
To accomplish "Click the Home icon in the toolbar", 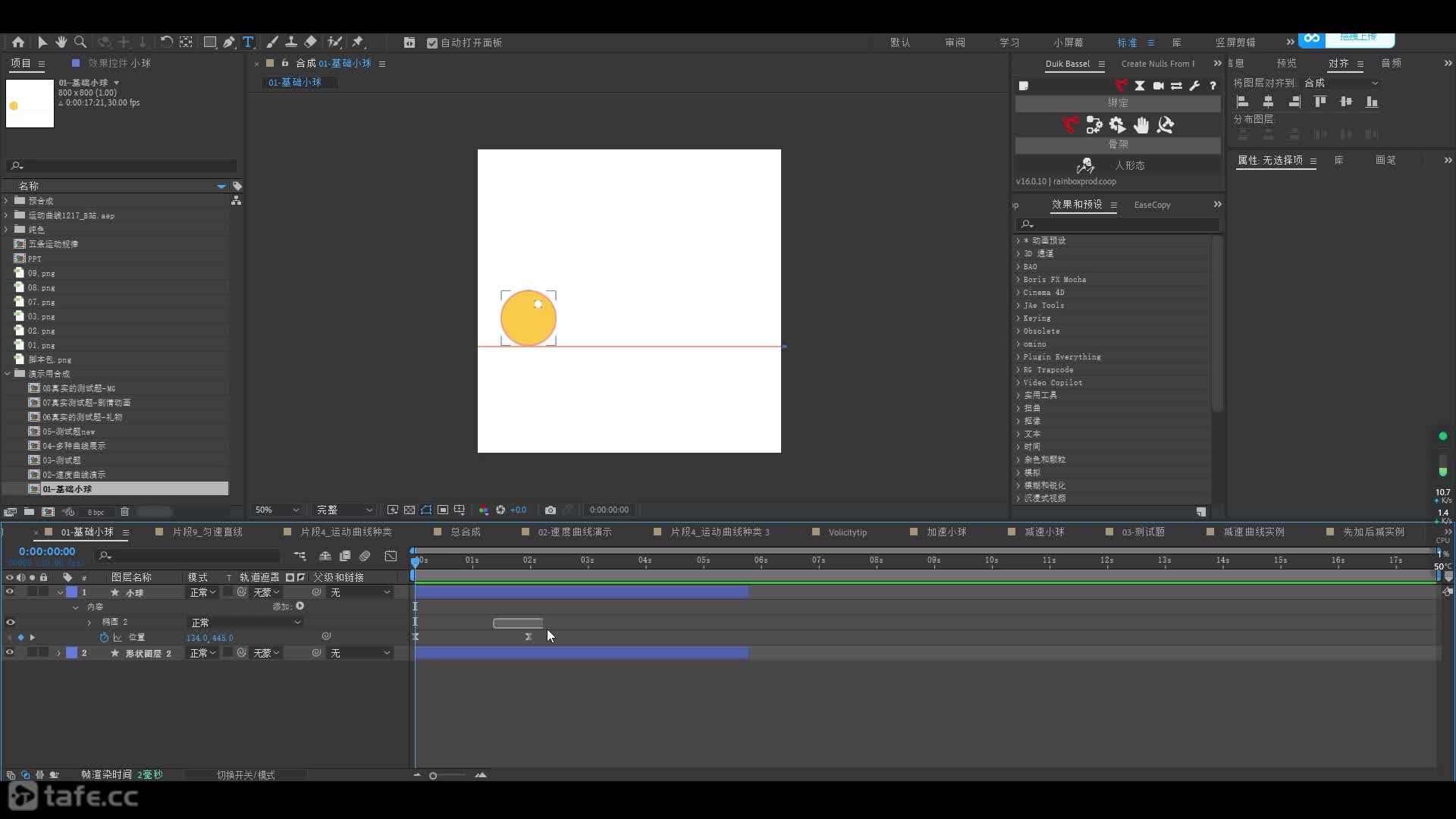I will pyautogui.click(x=18, y=42).
